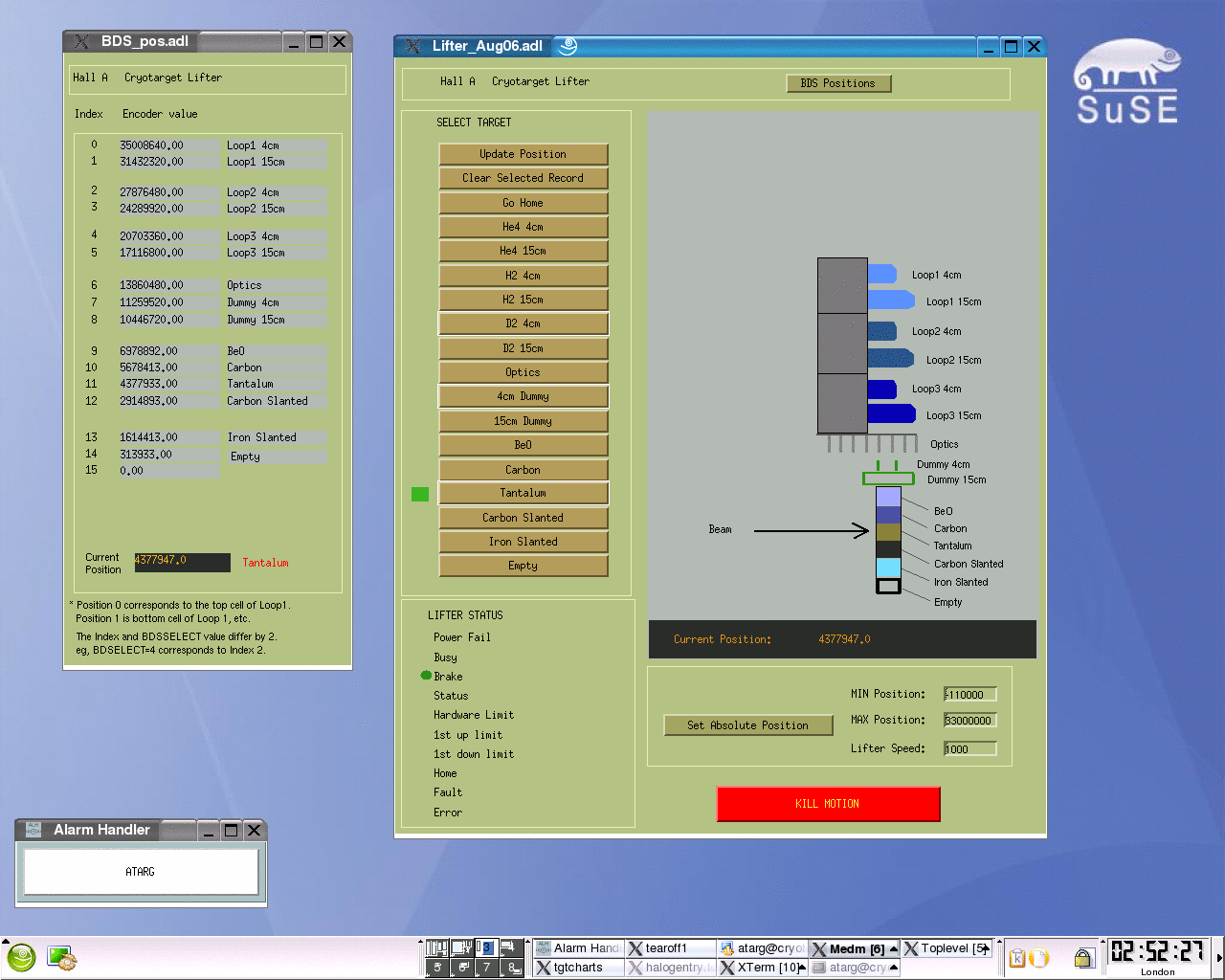Image resolution: width=1225 pixels, height=980 pixels.
Task: Click the desktop settings icon beside start menu
Action: [x=61, y=957]
